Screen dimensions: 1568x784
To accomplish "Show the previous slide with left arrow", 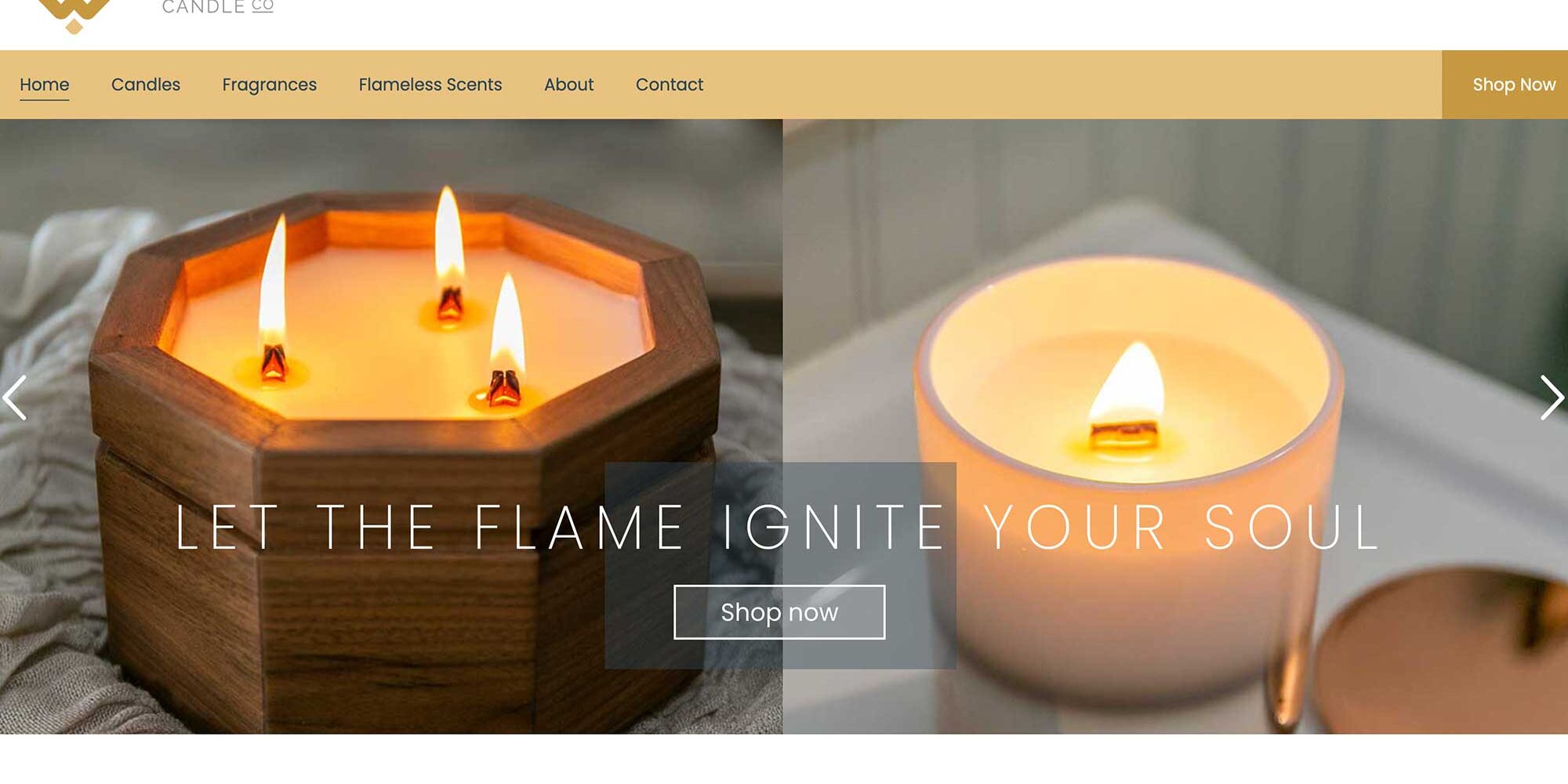I will (x=15, y=397).
